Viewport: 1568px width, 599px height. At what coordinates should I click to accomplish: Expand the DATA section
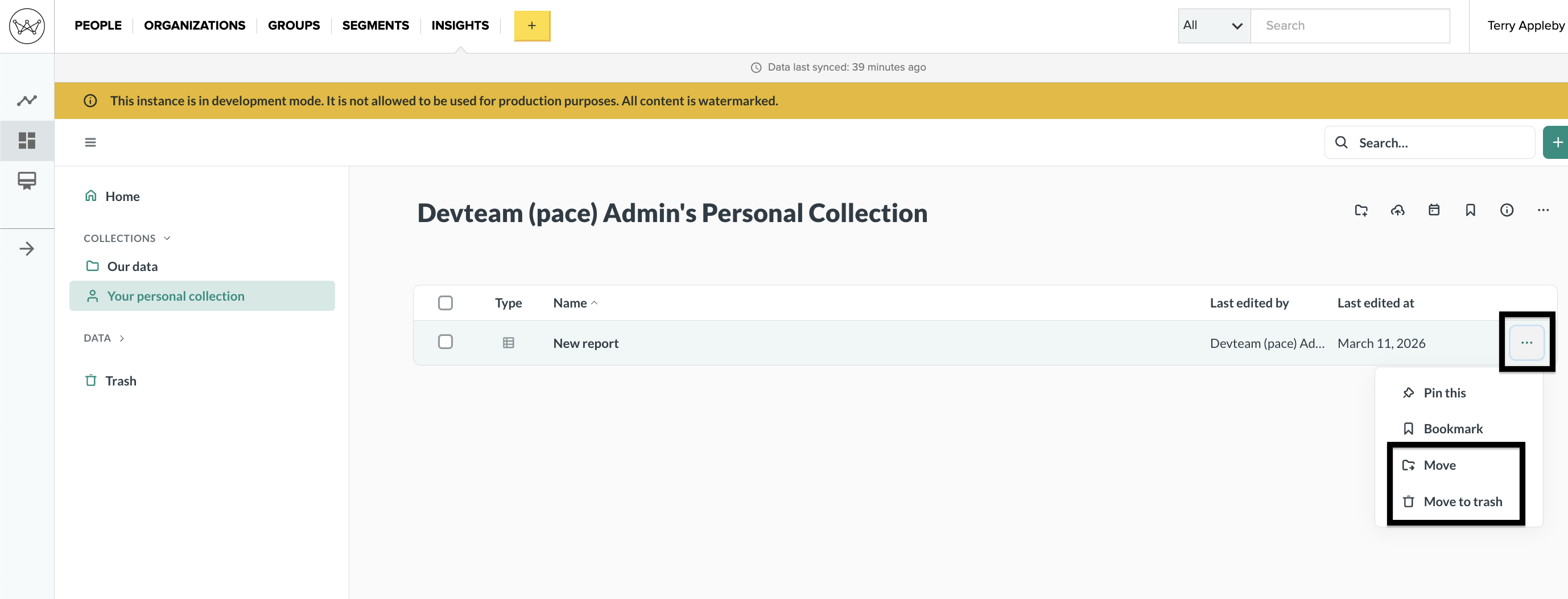pos(104,338)
